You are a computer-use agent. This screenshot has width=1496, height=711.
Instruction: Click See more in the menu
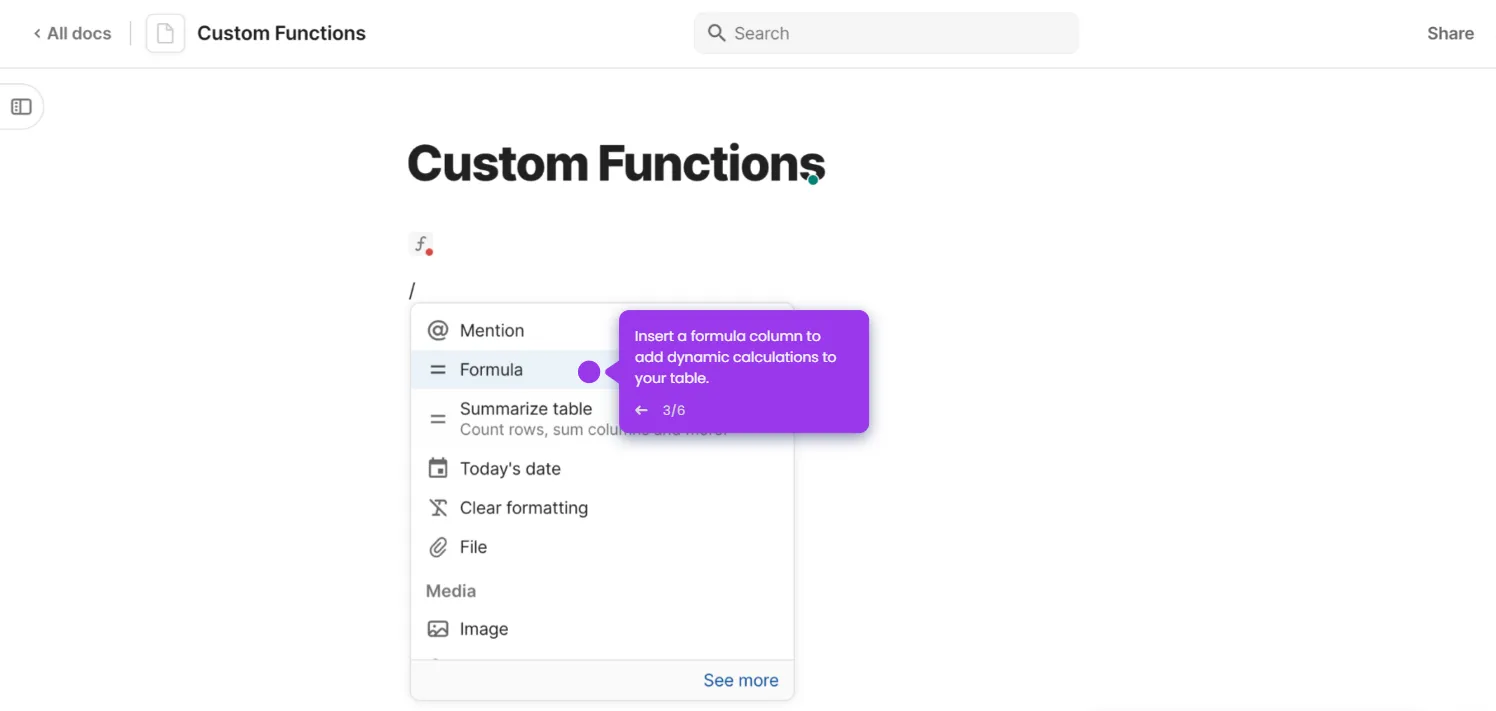point(740,680)
